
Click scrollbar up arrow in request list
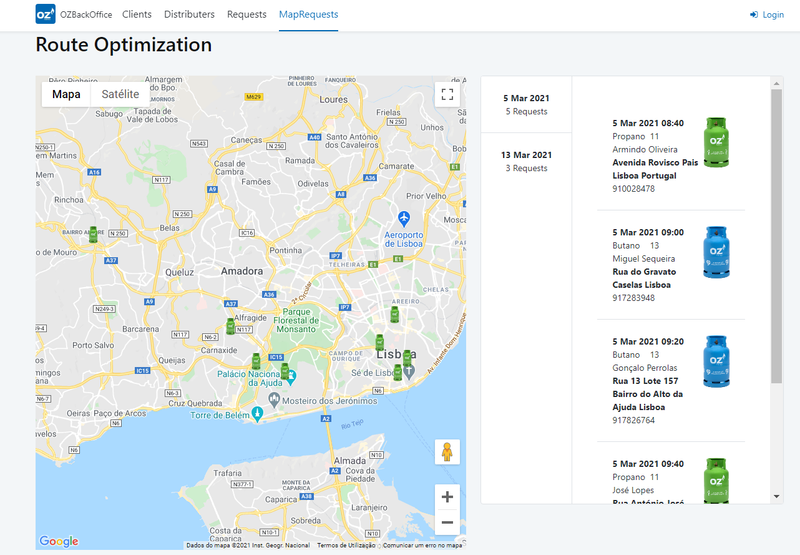tap(776, 83)
